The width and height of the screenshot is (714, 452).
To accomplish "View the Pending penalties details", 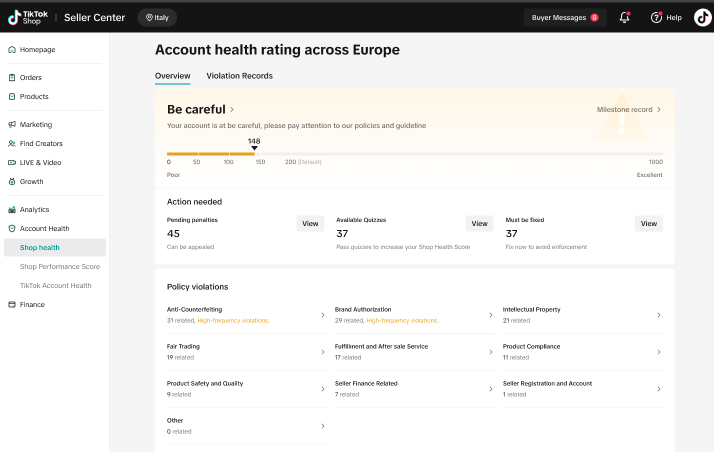I will point(310,224).
